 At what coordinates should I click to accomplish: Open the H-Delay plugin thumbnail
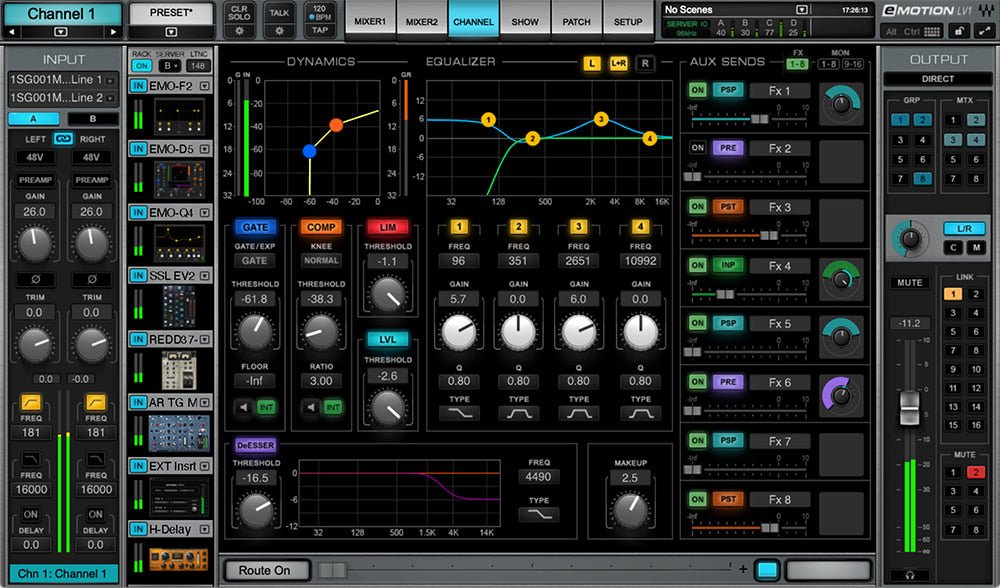[179, 559]
